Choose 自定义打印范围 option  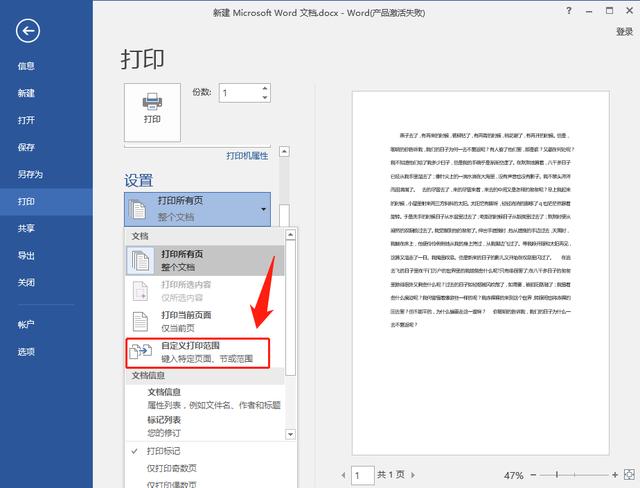[x=198, y=353]
